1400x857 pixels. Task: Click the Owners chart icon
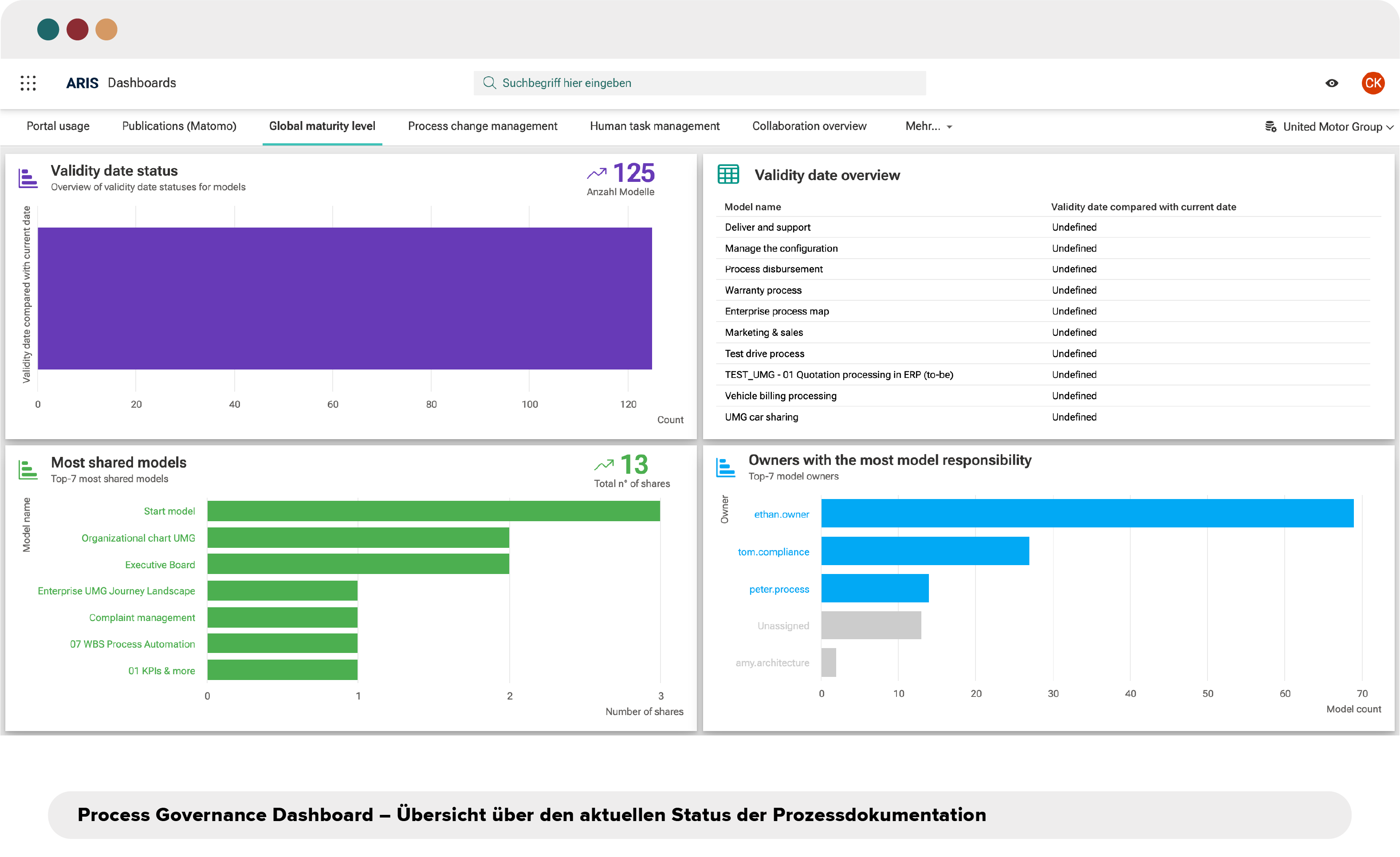coord(726,467)
